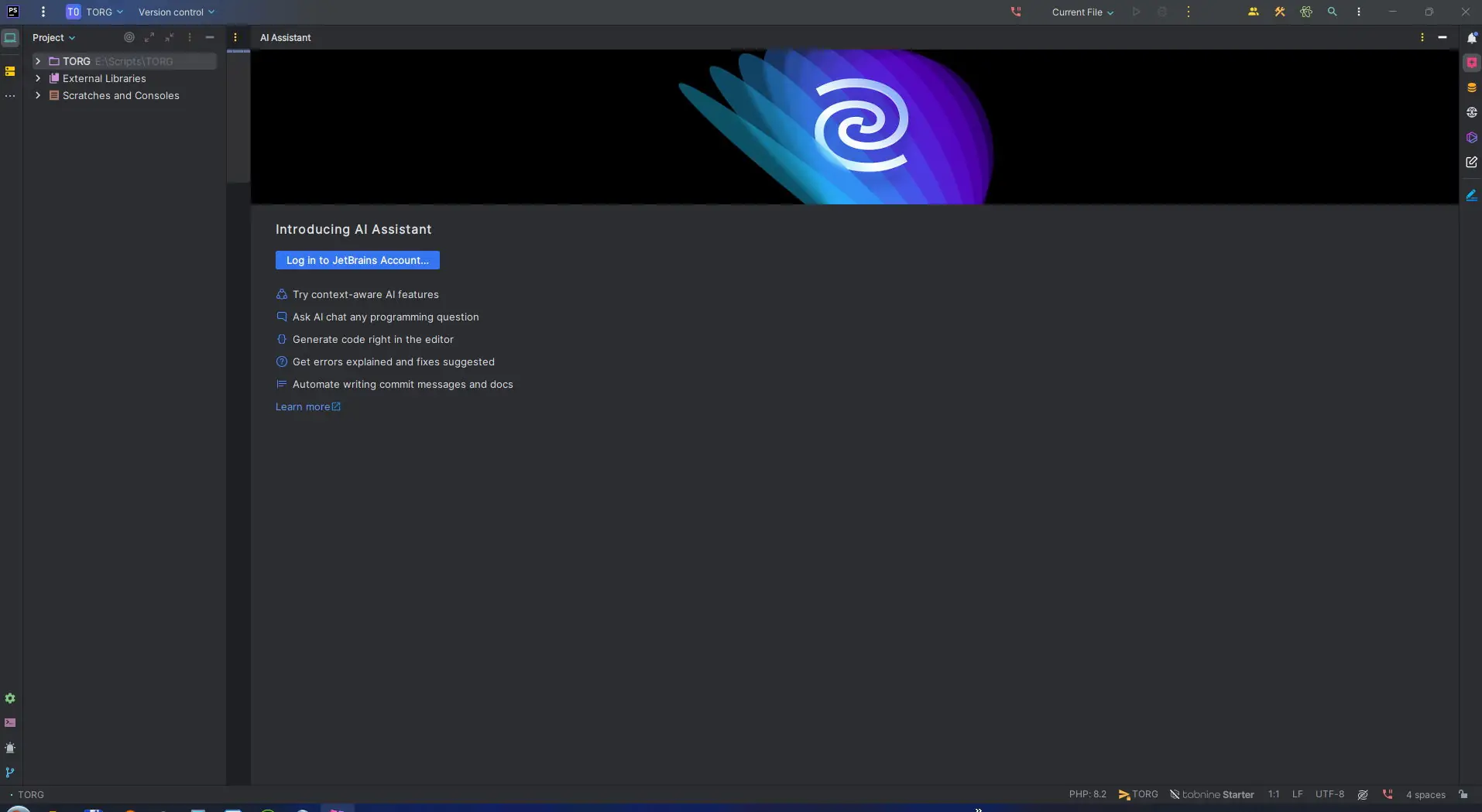Click the tabnine Starter status widget
Image resolution: width=1482 pixels, height=812 pixels.
pyautogui.click(x=1212, y=794)
